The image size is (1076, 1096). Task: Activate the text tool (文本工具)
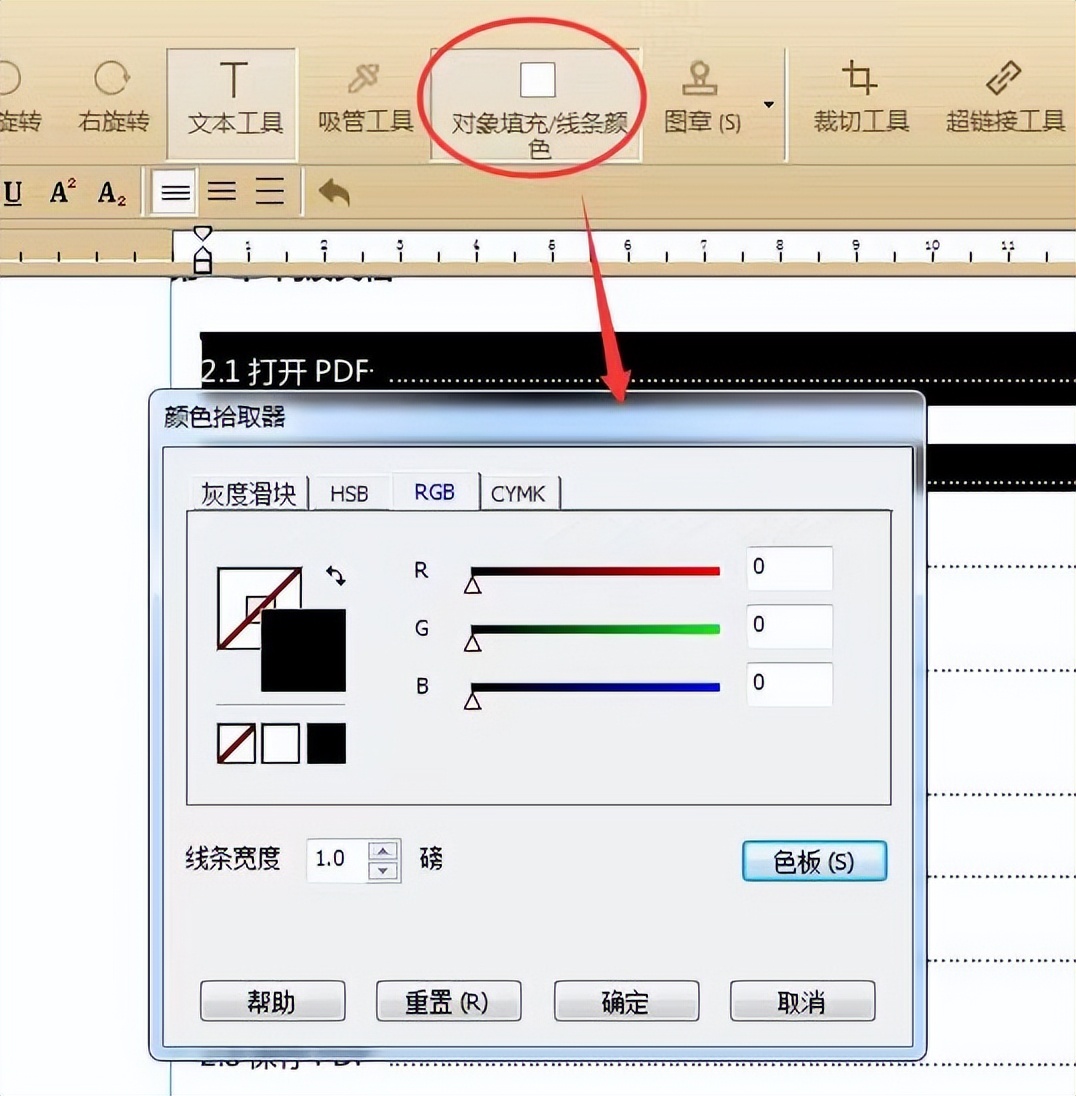(233, 103)
